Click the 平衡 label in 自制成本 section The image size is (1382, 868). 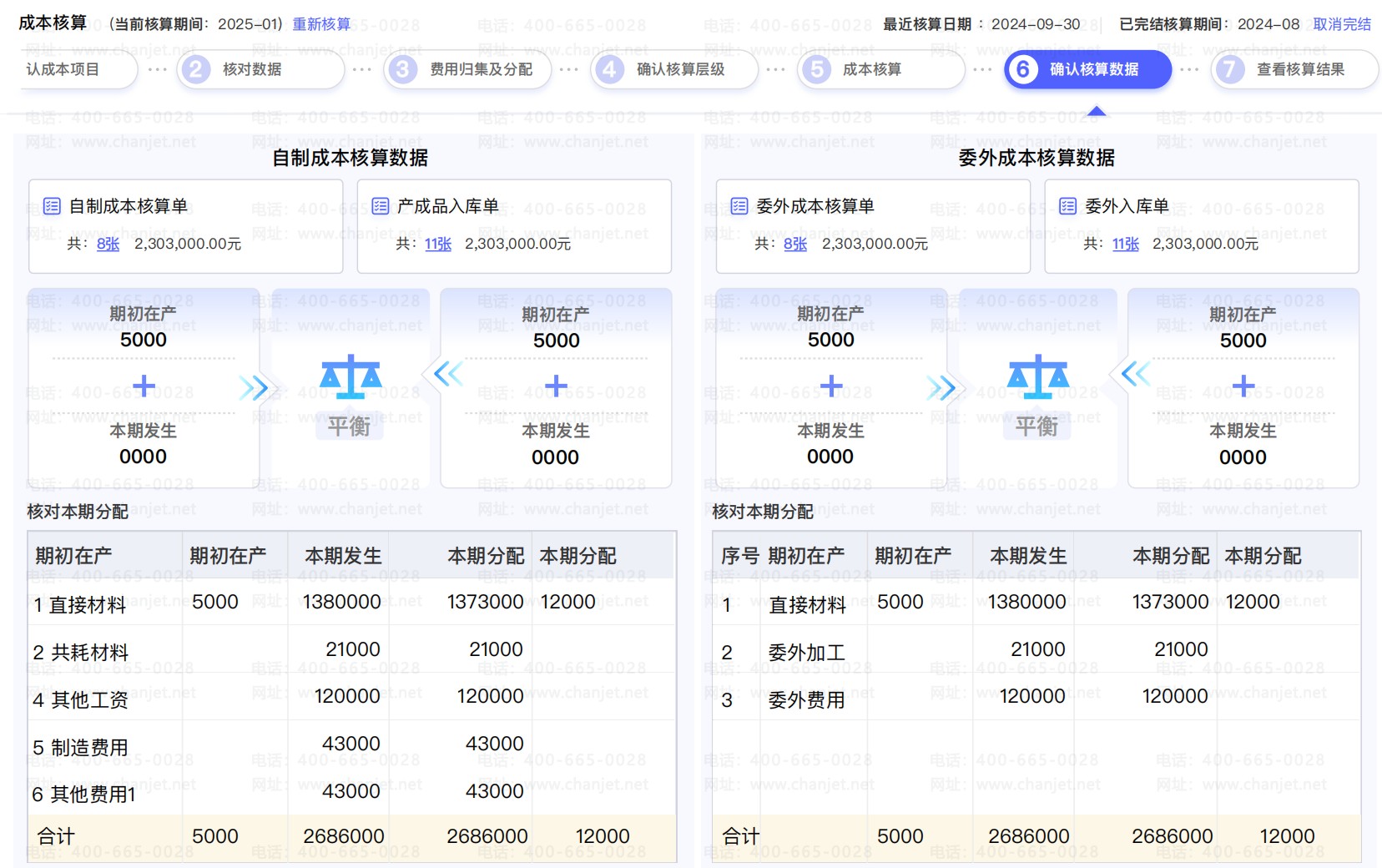pos(350,426)
